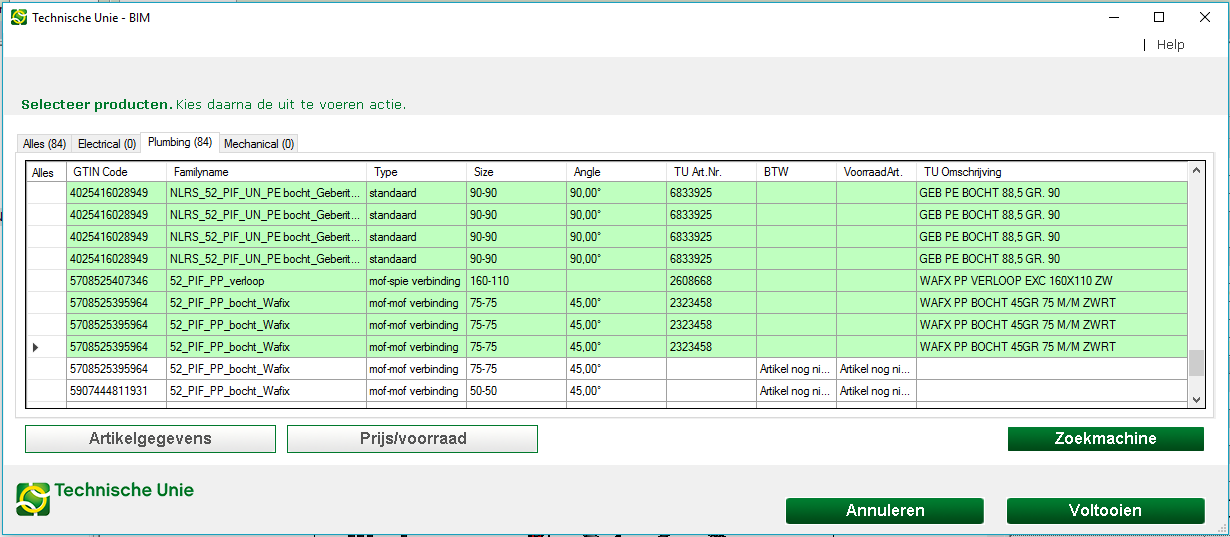This screenshot has height=537, width=1230.
Task: Click the Technische Unie title bar icon
Action: tap(19, 18)
